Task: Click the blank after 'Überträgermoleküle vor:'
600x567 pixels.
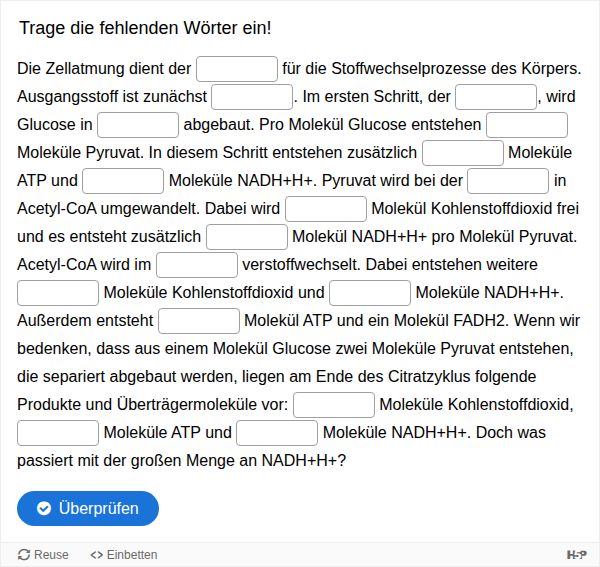Action: [334, 405]
